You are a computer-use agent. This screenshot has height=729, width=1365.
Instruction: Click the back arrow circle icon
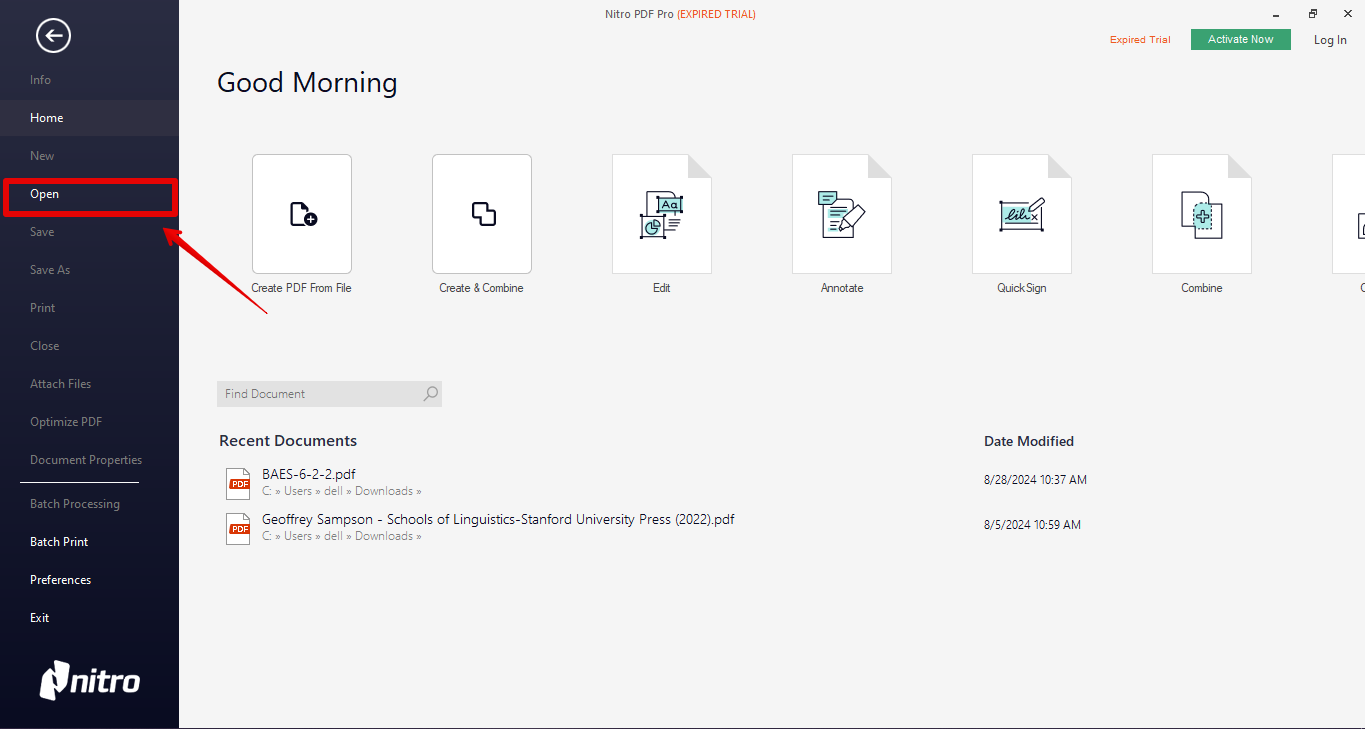point(53,37)
